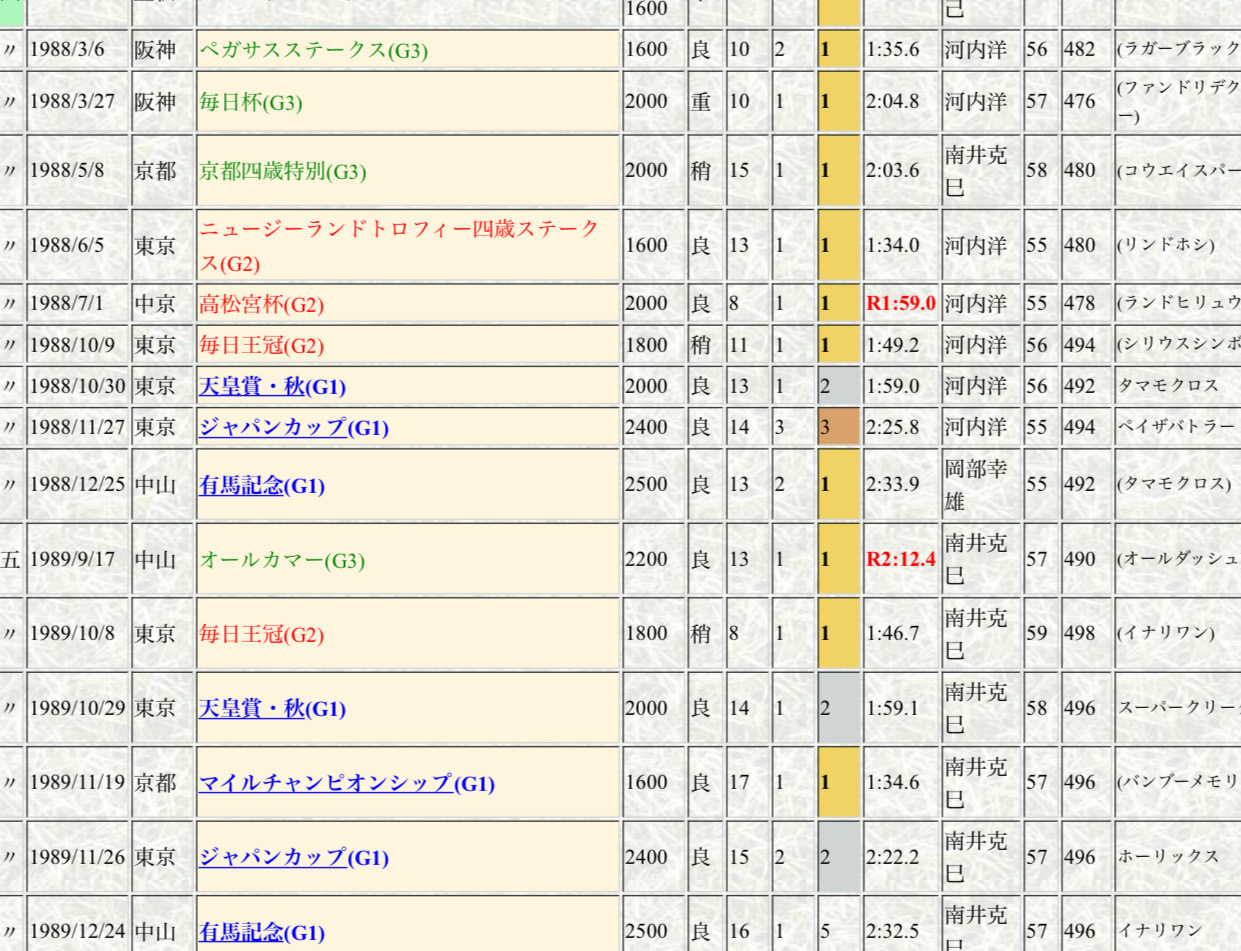This screenshot has height=951, width=1241.
Task: Open the 1988 有馬記念(G1) race link
Action: click(x=262, y=485)
